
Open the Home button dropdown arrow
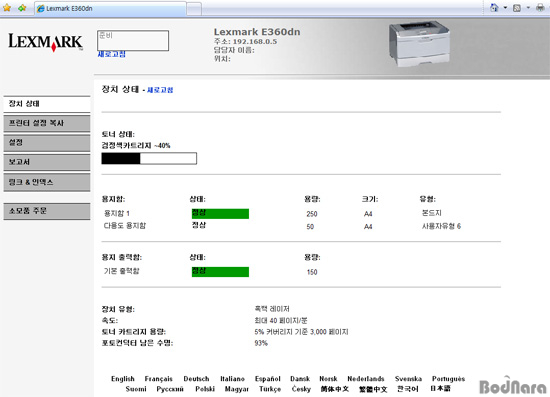[x=505, y=8]
